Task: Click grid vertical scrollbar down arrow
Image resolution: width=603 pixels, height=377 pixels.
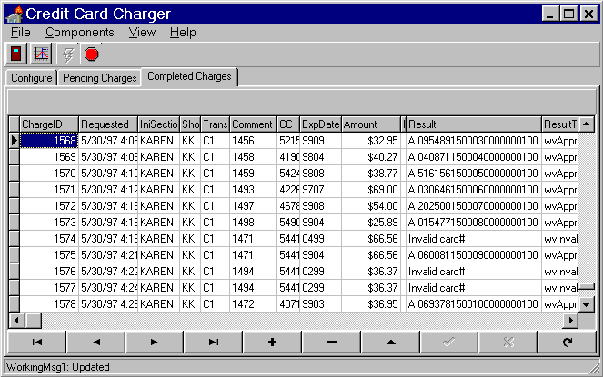Action: (x=586, y=305)
